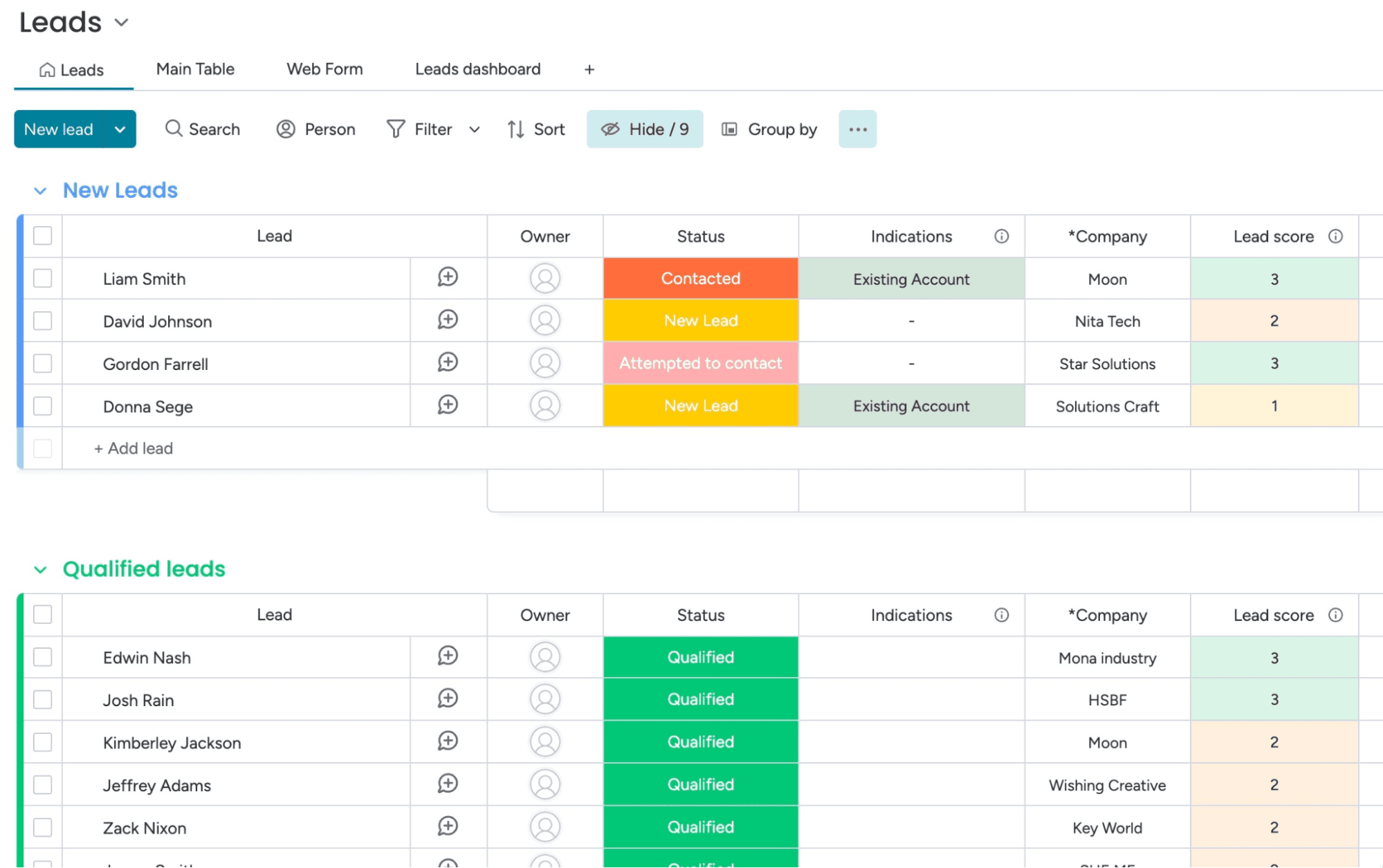
Task: Check the Josh Rain row checkbox
Action: point(43,699)
